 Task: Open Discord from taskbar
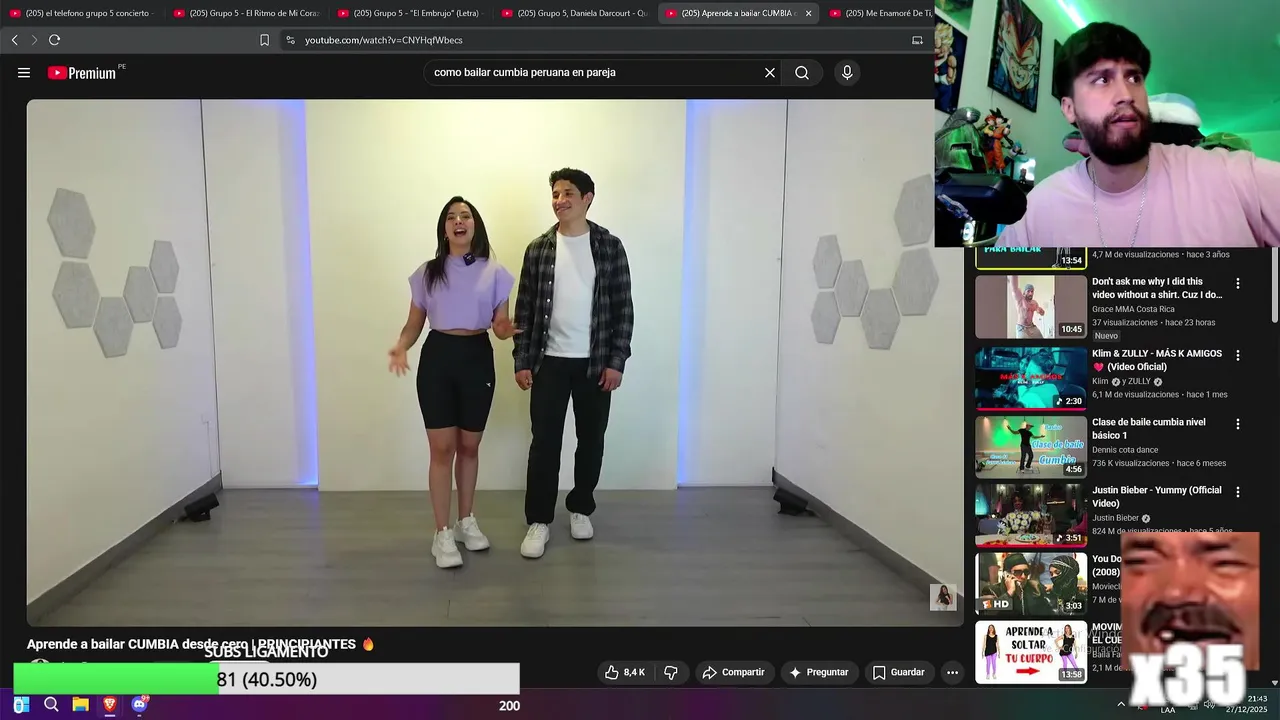point(139,705)
